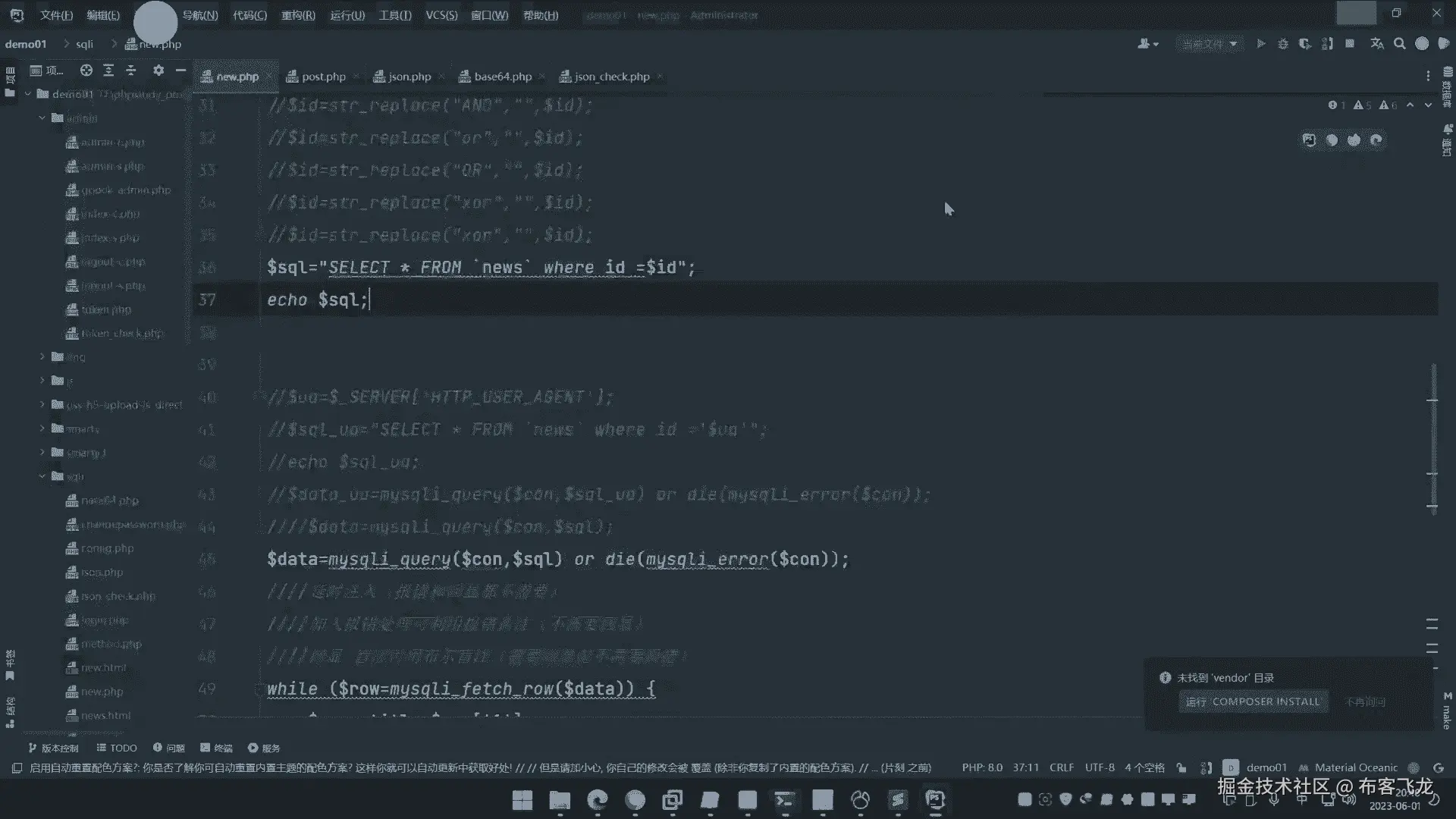Screen dimensions: 1456x819
Task: Hide the project tool window
Action: point(180,71)
